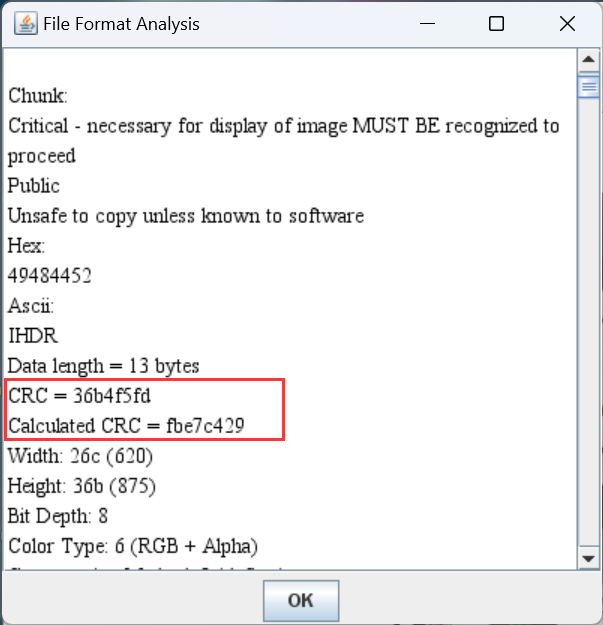Viewport: 603px width, 625px height.
Task: Click the Width: 26c (620) line
Action: click(x=80, y=456)
